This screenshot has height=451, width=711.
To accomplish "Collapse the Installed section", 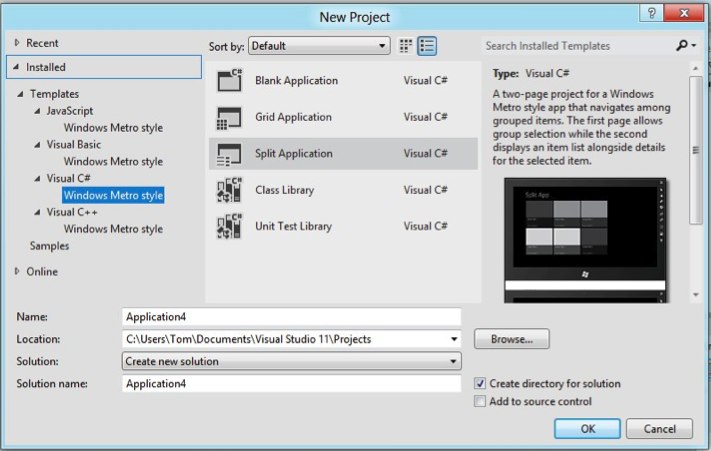I will tap(16, 67).
